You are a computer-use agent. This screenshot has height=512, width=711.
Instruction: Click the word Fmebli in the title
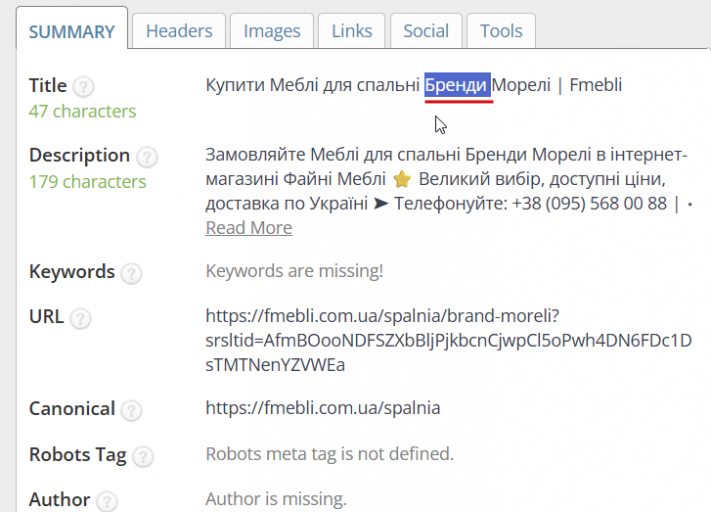(x=595, y=85)
